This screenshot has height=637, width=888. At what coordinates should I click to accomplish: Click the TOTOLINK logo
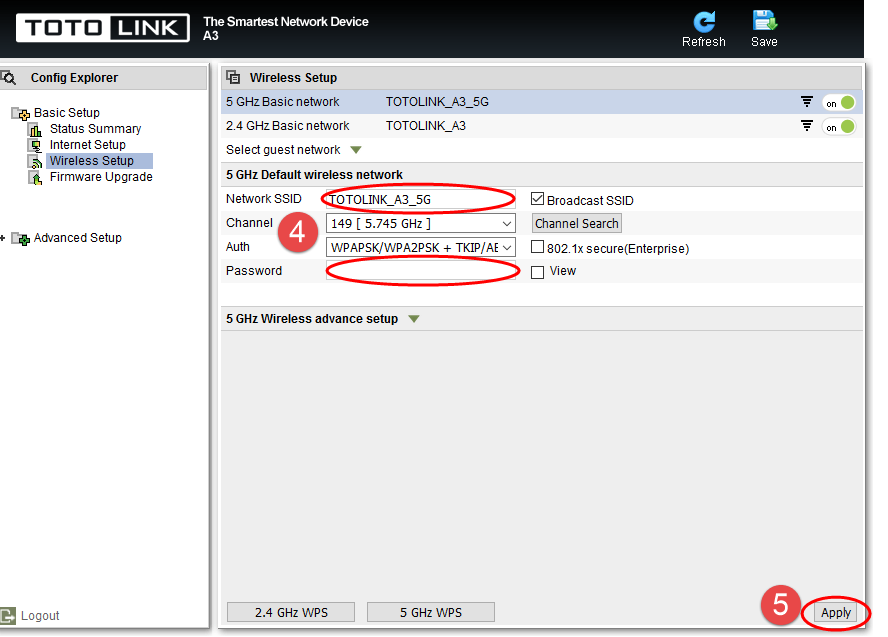[x=103, y=28]
